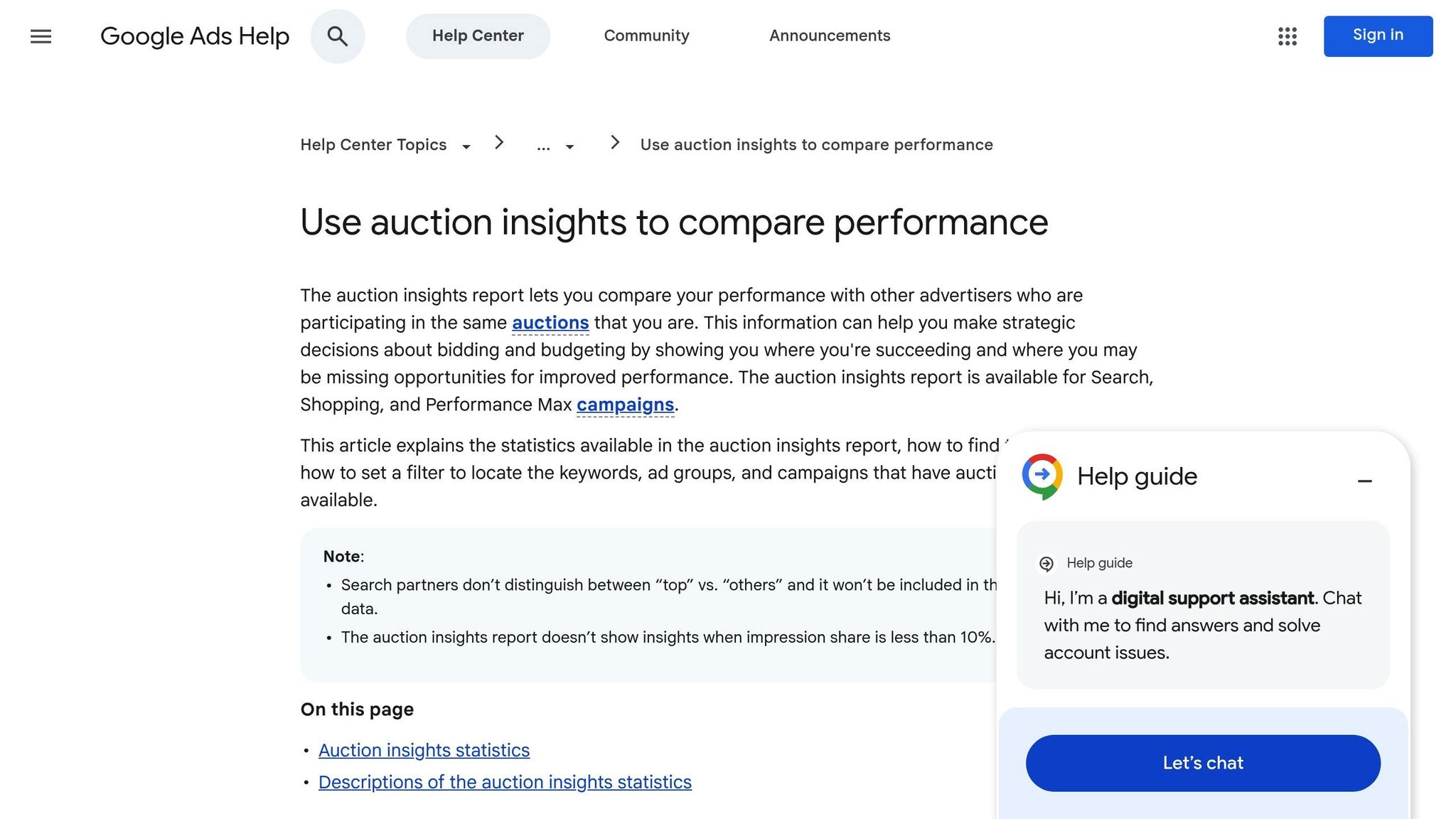Open the navigation hamburger menu

(x=41, y=36)
